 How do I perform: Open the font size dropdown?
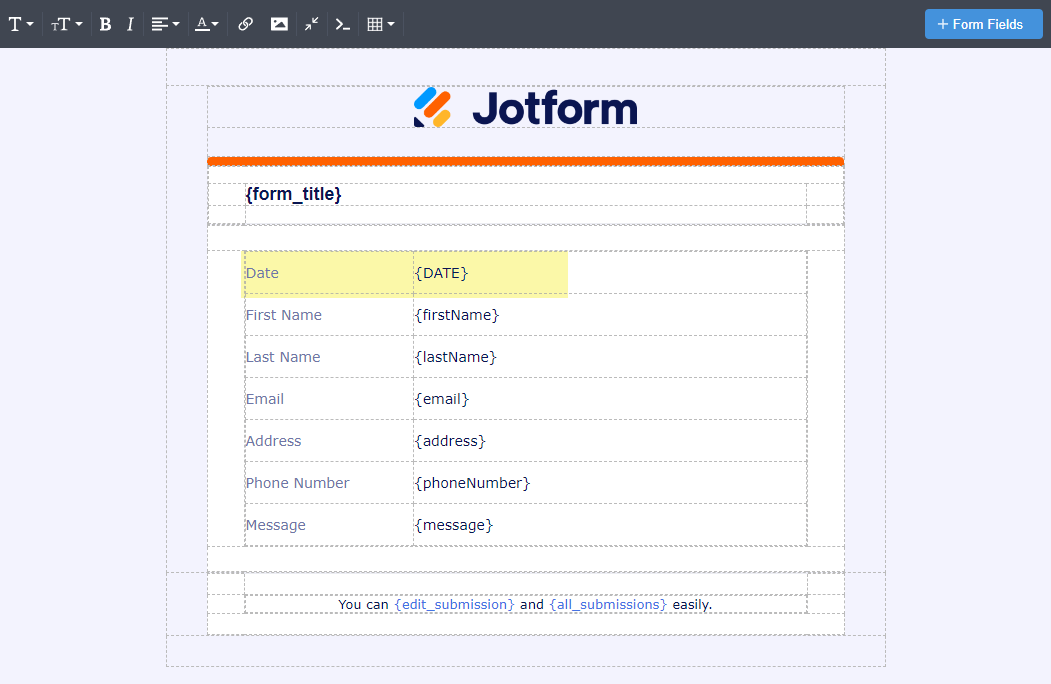[x=66, y=24]
